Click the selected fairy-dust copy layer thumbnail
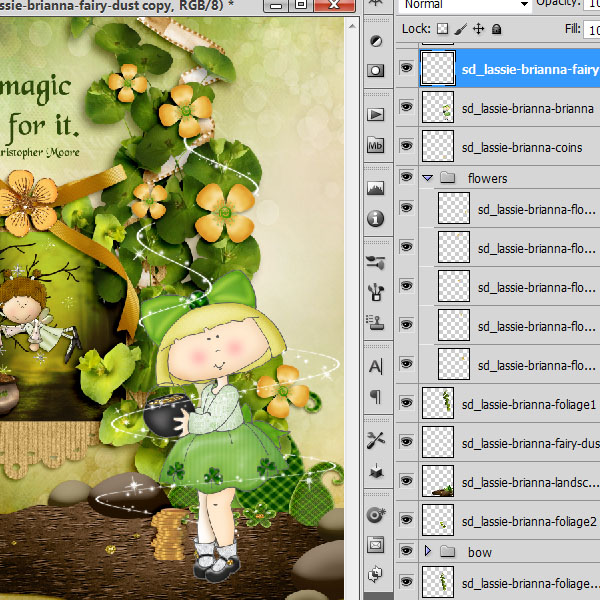 click(x=438, y=68)
